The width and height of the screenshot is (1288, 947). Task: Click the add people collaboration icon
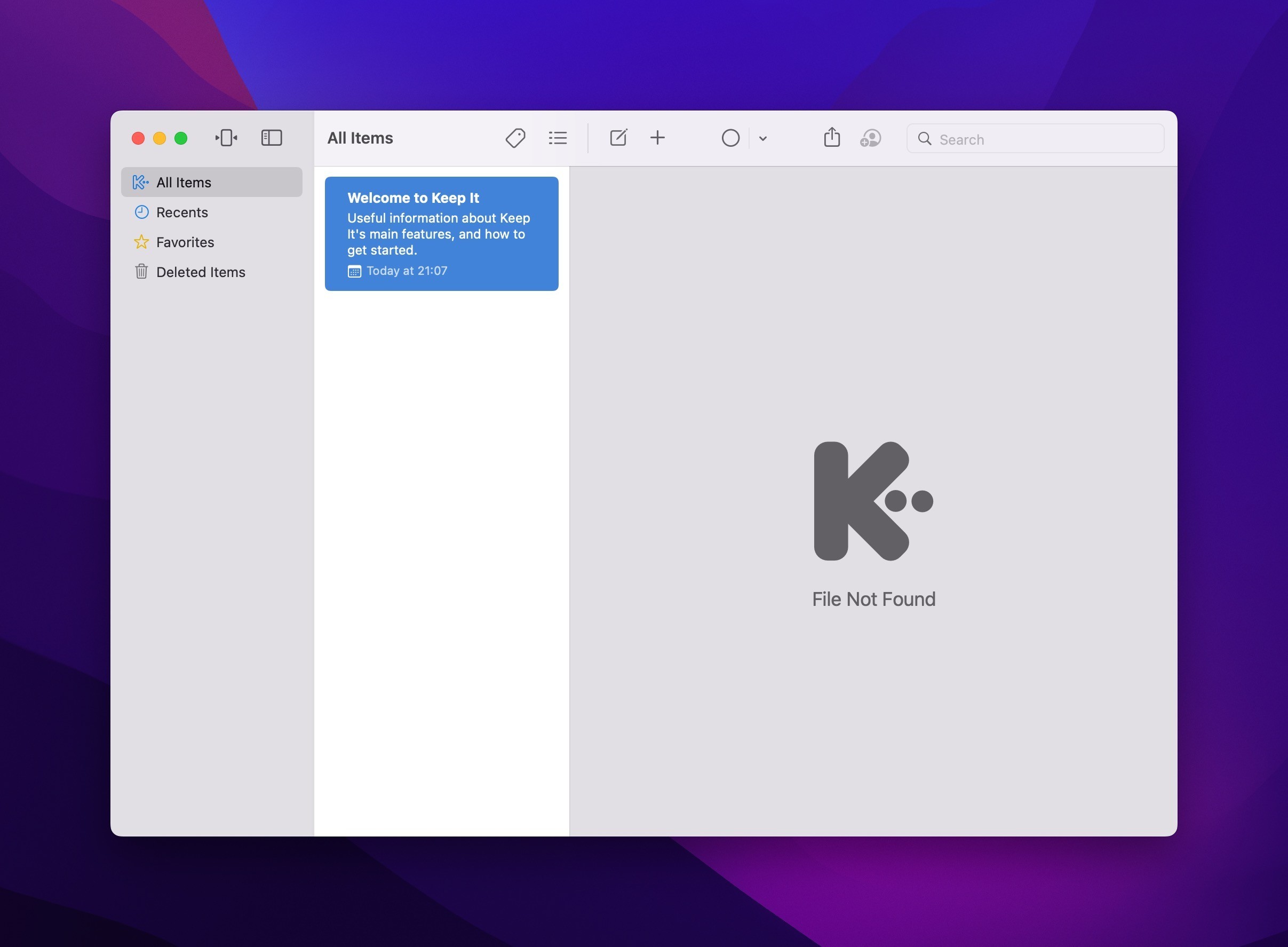tap(870, 138)
